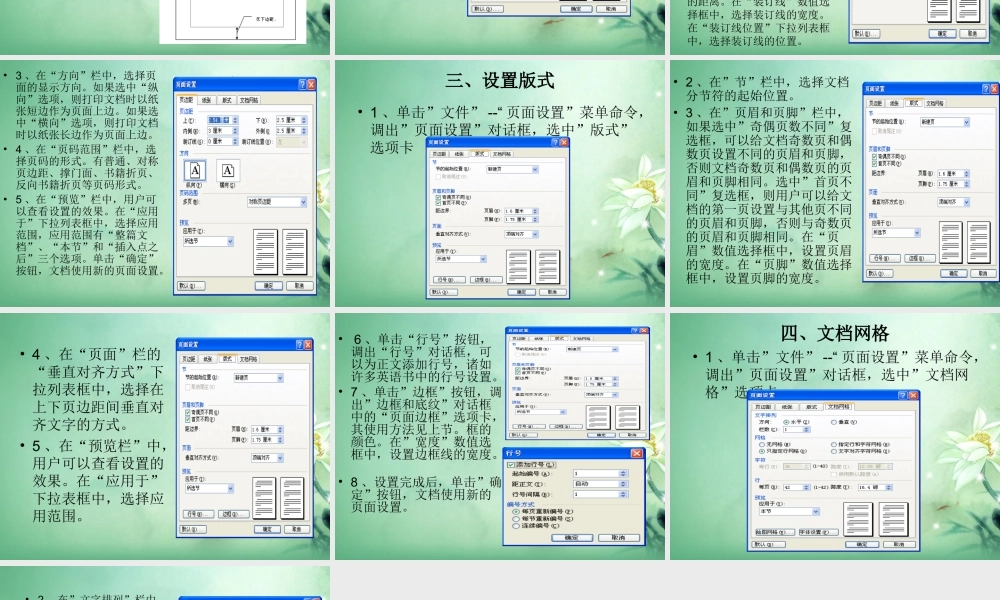Viewport: 1000px width, 600px height.
Task: Select the 只指定行网格 radio option
Action: point(761,451)
